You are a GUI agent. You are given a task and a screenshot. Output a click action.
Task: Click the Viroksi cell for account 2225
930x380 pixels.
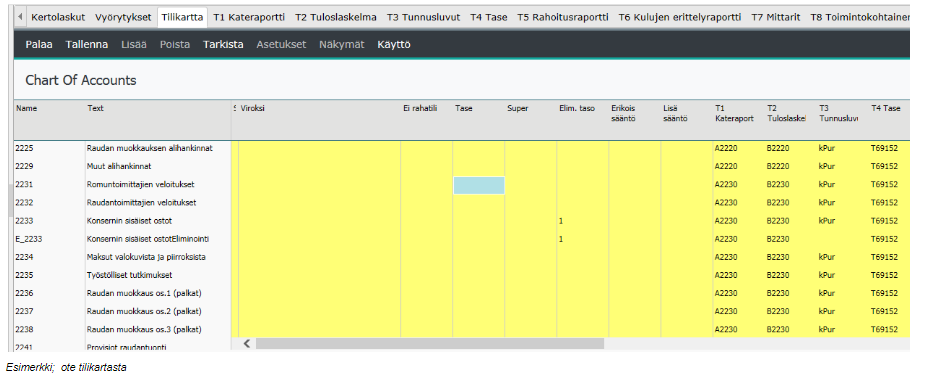click(320, 149)
